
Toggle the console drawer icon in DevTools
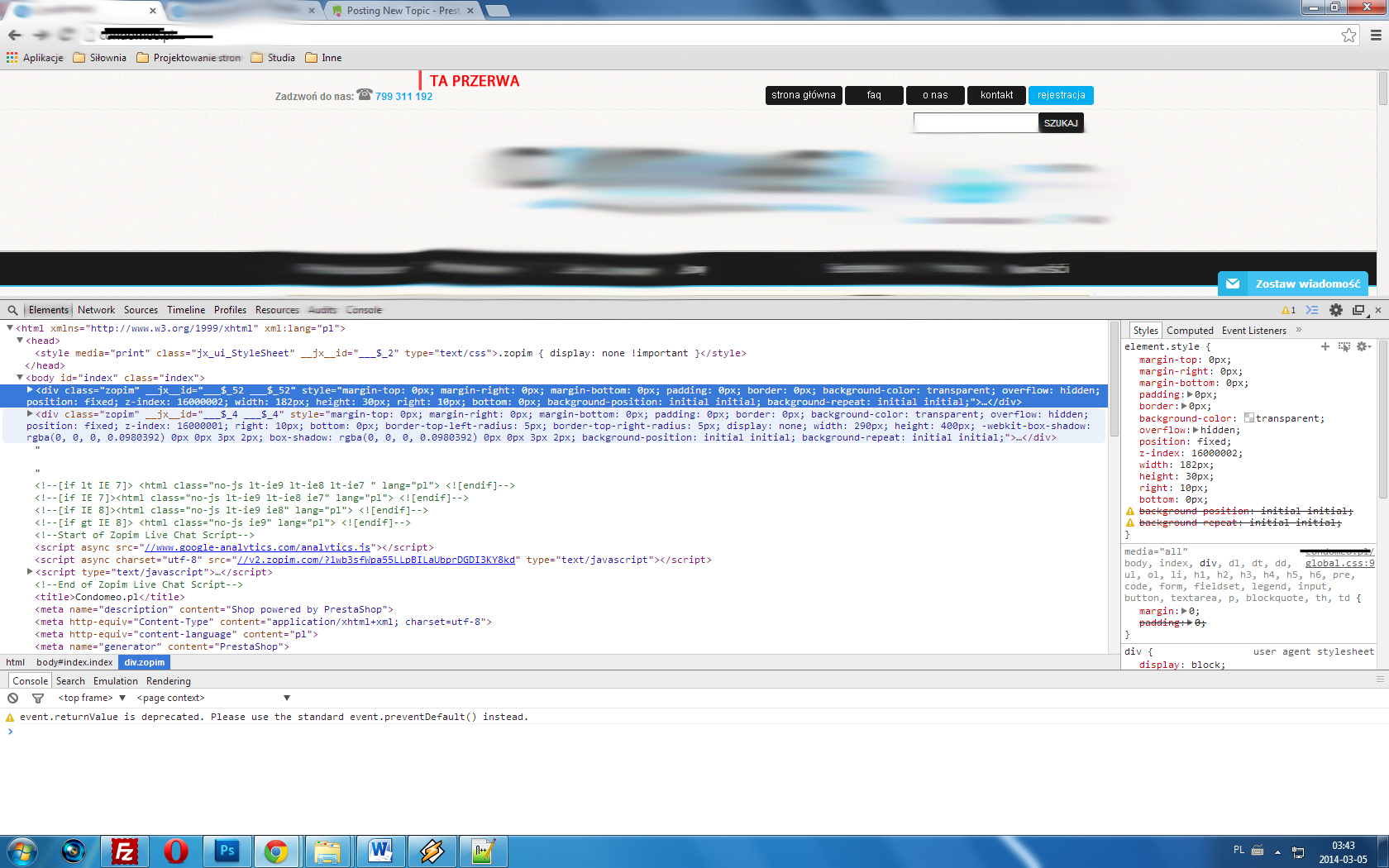point(1312,310)
